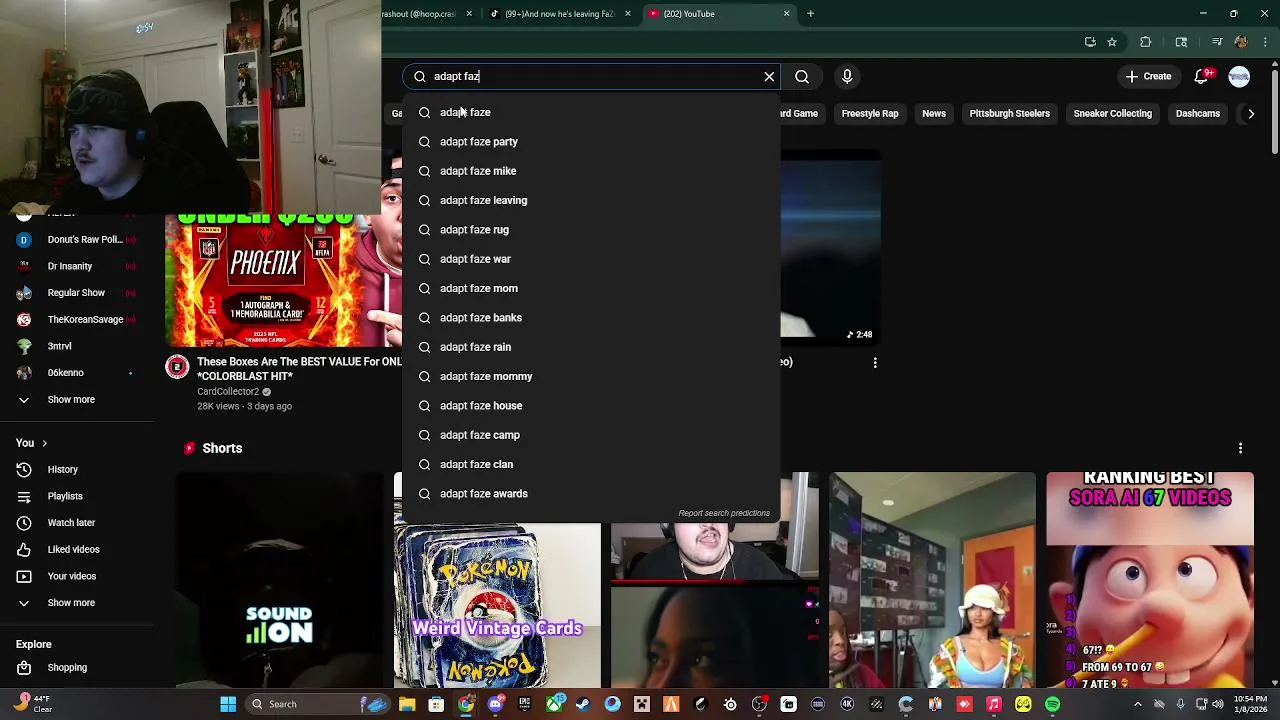1280x720 pixels.
Task: Open Discord from the taskbar
Action: coord(495,704)
